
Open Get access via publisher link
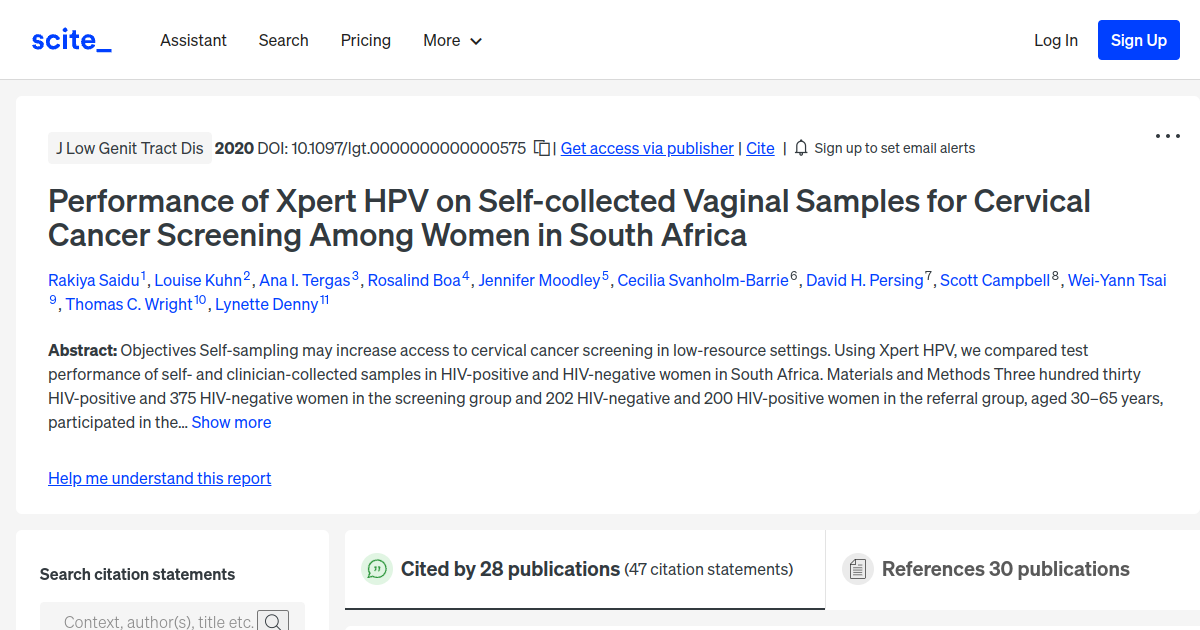point(646,148)
